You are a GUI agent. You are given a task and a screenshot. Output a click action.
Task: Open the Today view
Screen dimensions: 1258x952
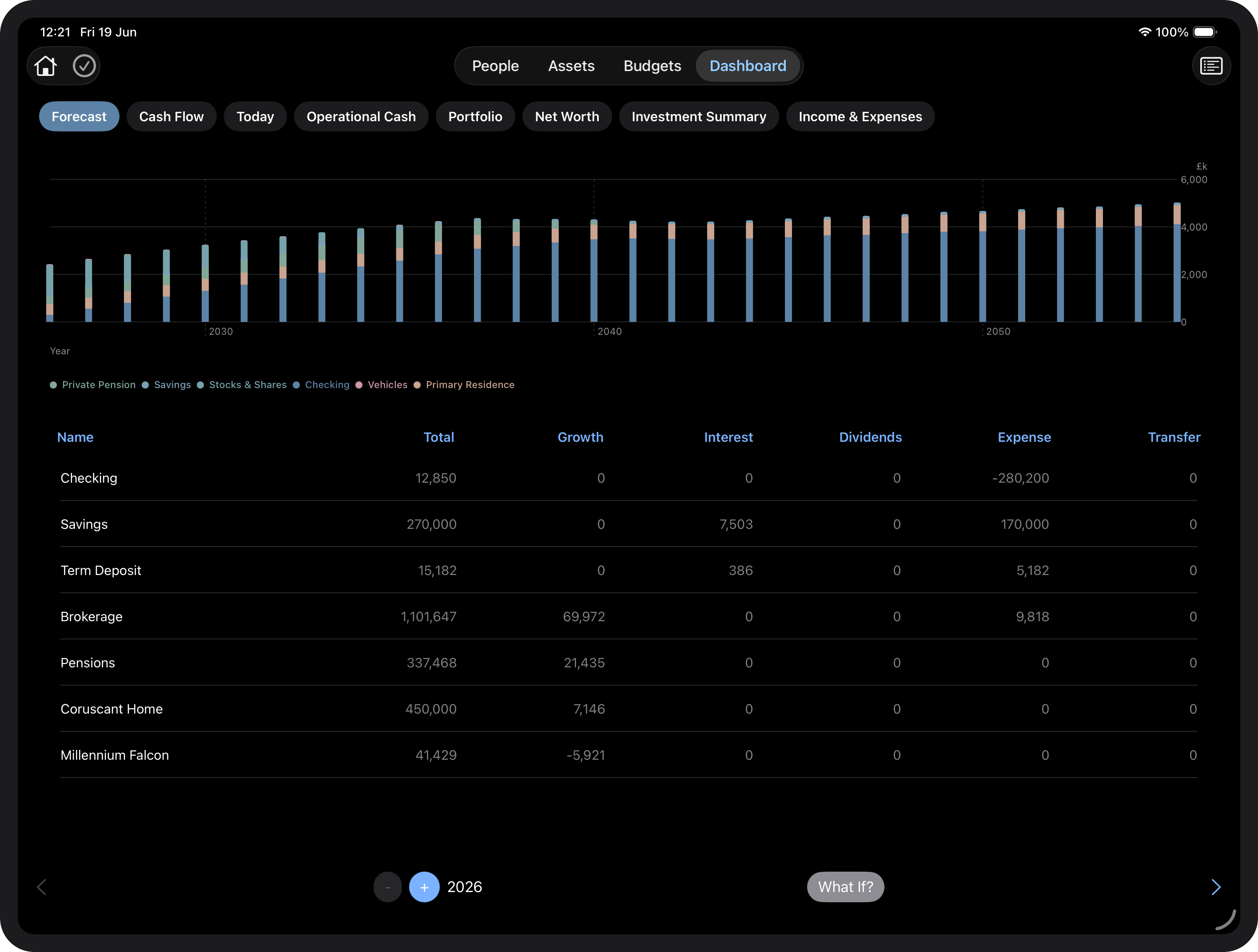click(255, 116)
